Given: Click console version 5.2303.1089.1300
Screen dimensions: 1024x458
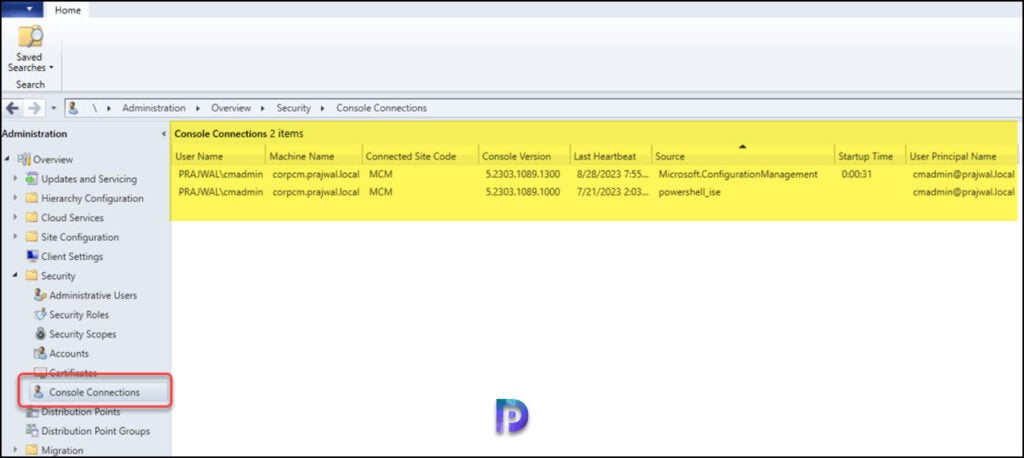Looking at the screenshot, I should (x=523, y=174).
